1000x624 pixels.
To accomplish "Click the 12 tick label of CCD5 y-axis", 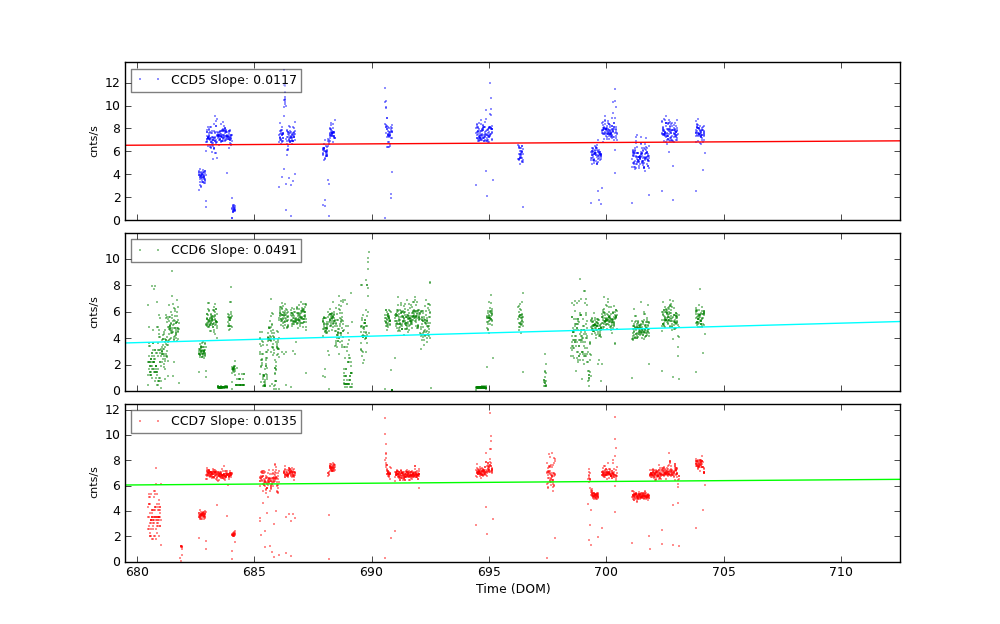I will (112, 82).
